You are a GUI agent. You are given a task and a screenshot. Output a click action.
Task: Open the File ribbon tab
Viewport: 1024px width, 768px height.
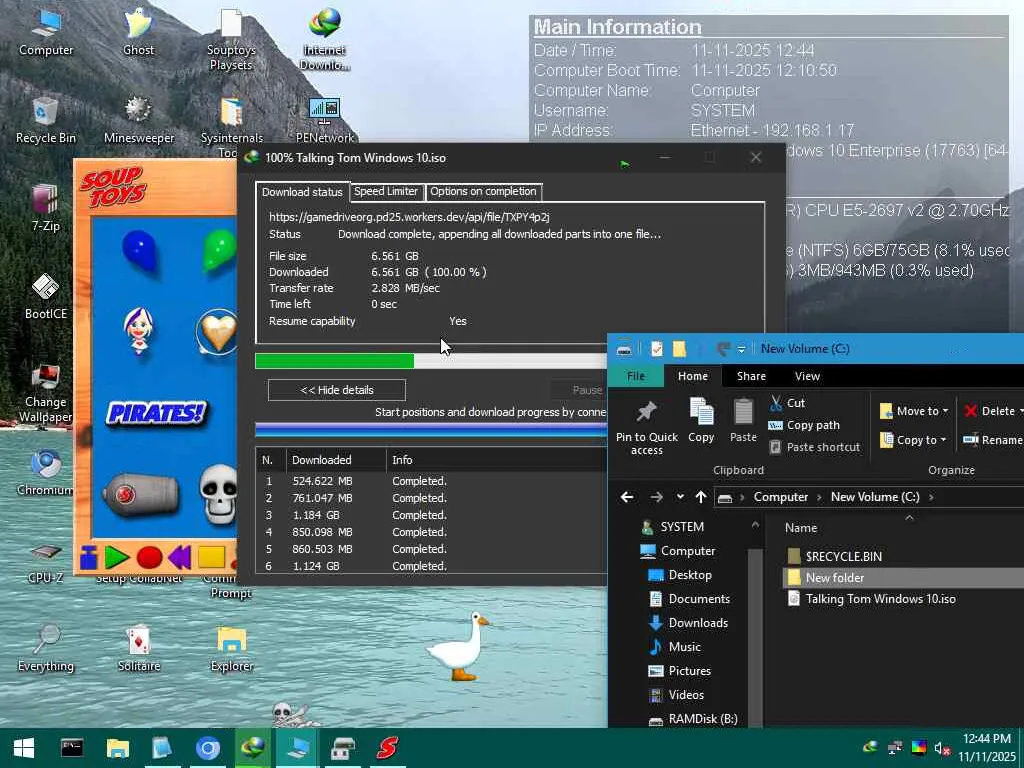tap(636, 376)
